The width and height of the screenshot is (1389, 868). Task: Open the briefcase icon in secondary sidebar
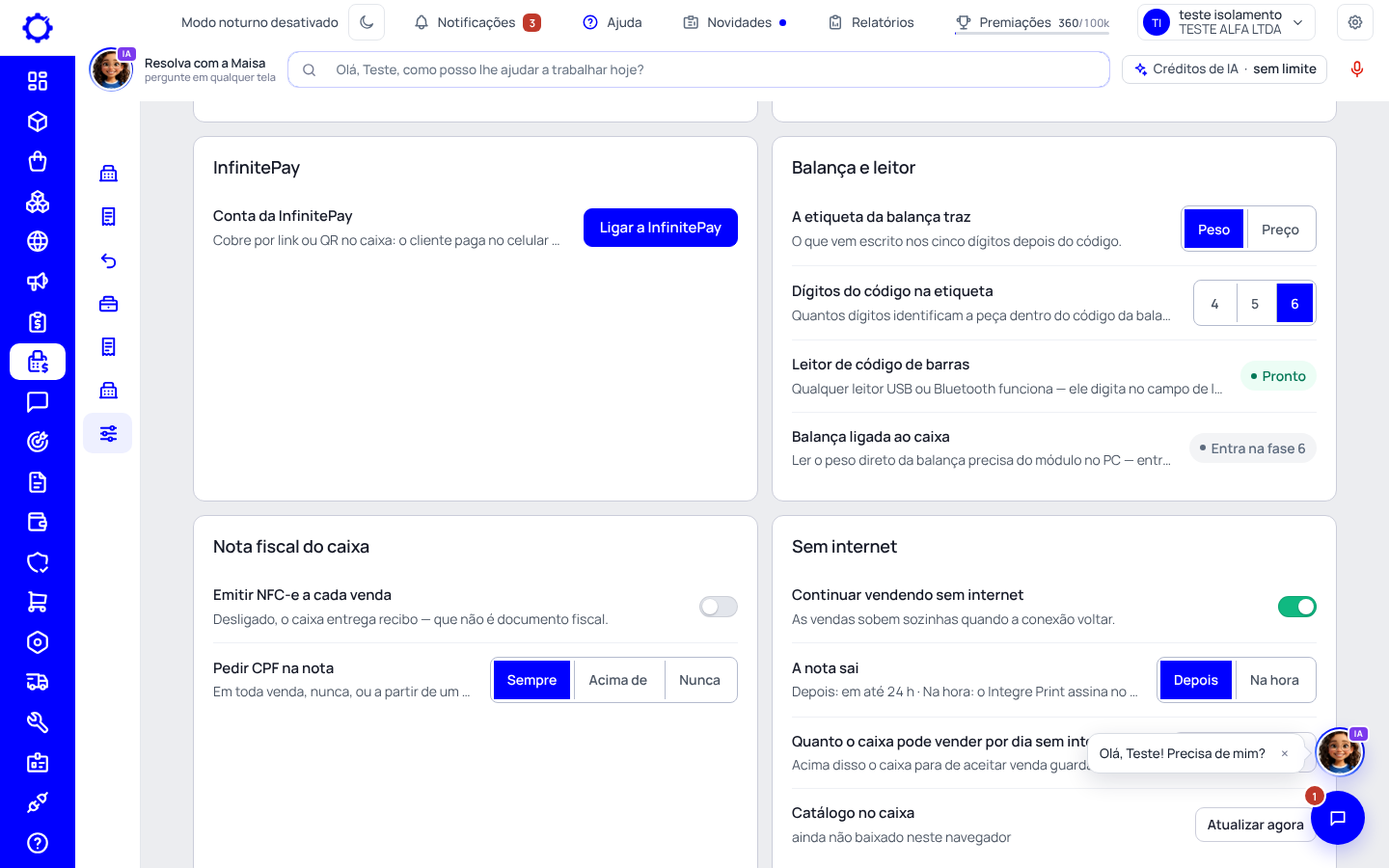(108, 304)
